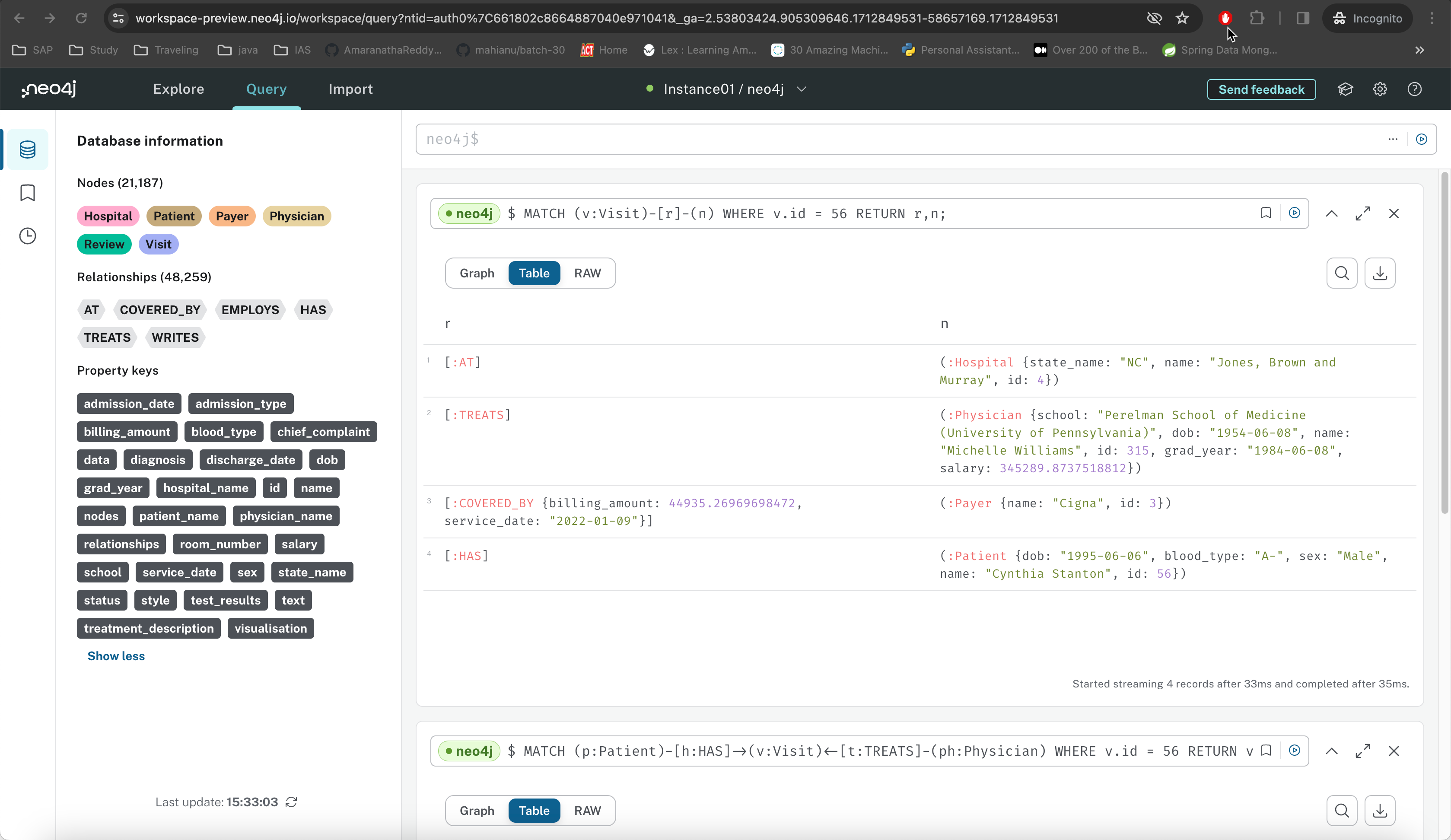The image size is (1451, 840).
Task: Reload the browser page
Action: point(81,19)
